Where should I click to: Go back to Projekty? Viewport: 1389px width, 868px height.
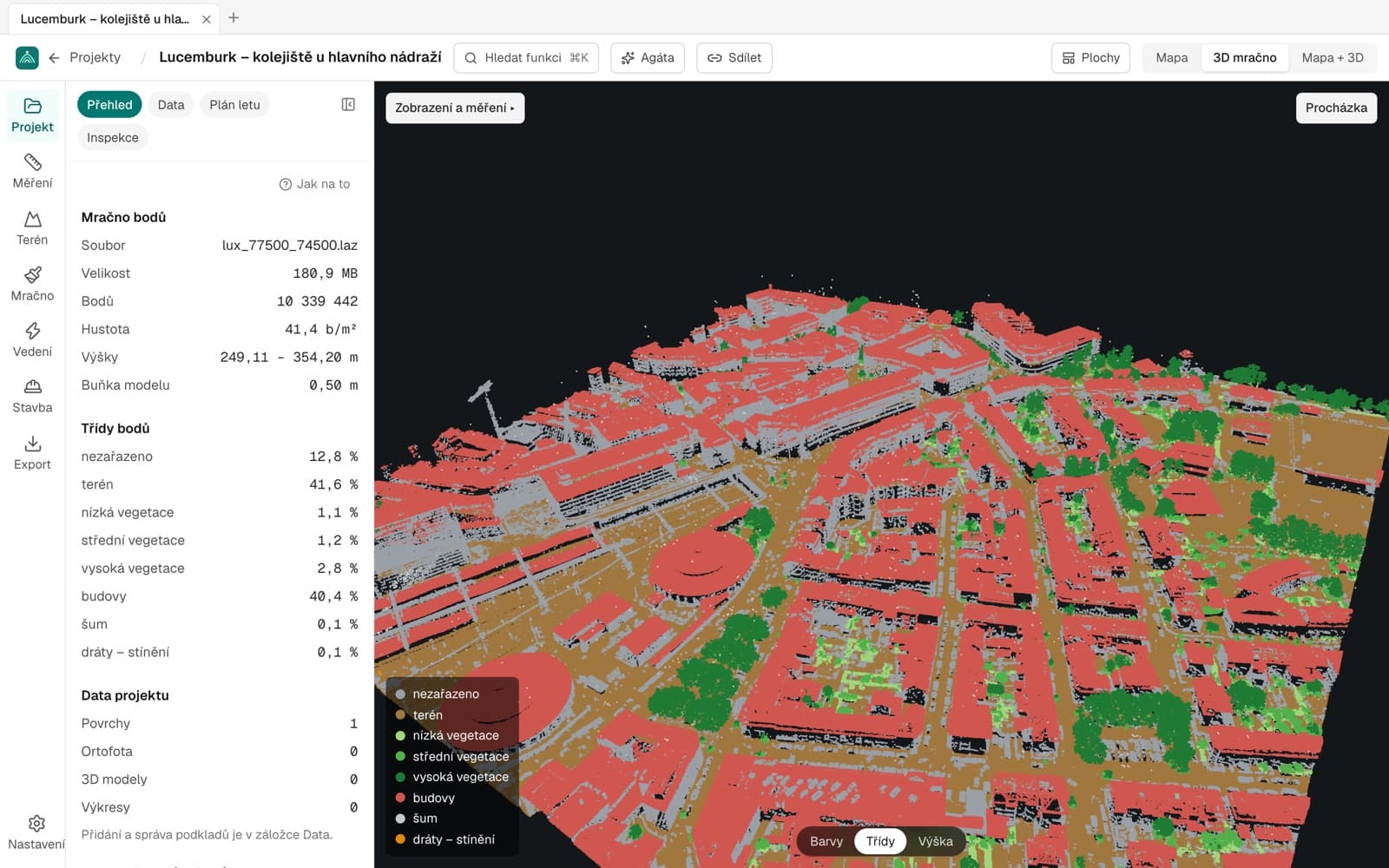point(85,57)
